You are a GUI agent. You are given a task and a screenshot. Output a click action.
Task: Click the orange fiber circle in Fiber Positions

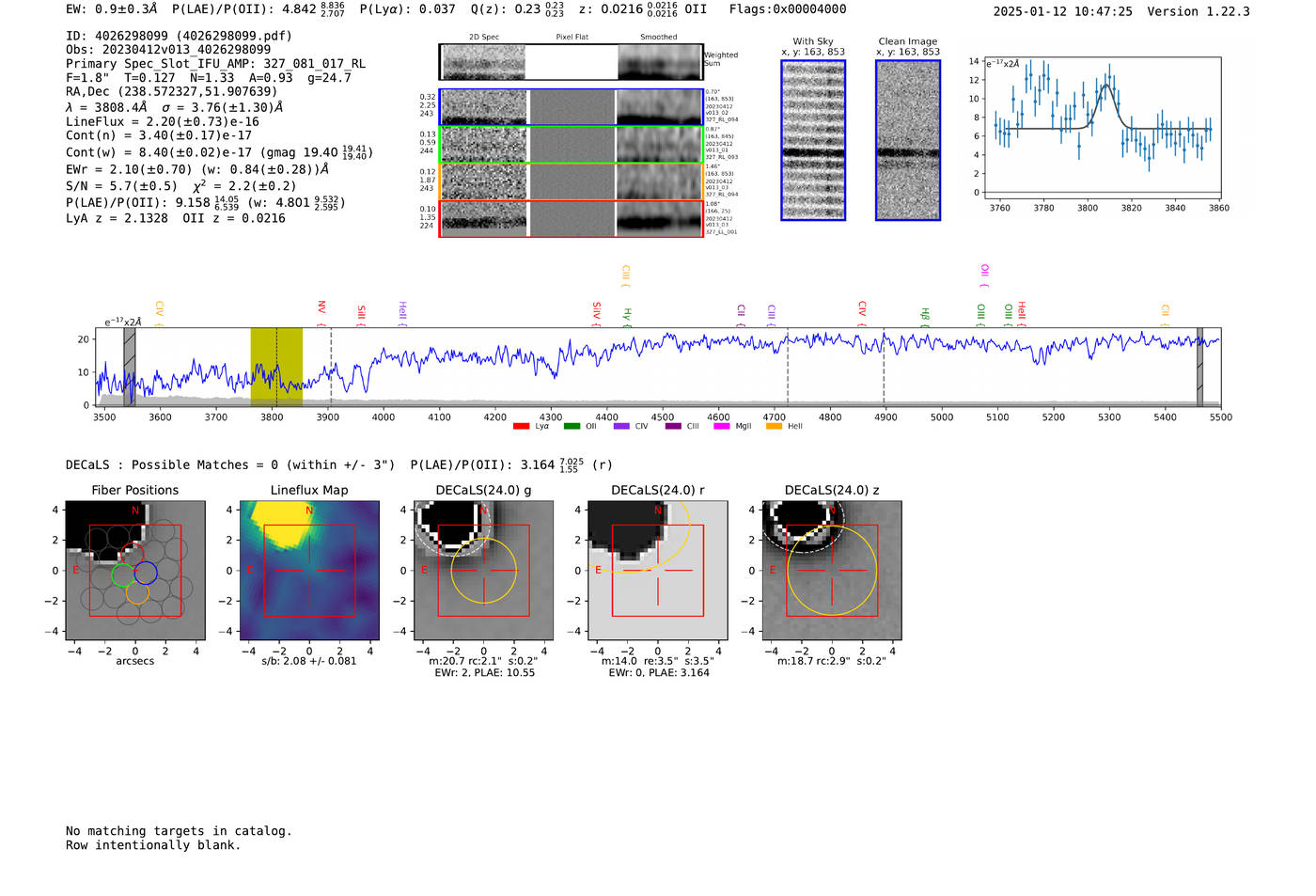click(x=137, y=592)
